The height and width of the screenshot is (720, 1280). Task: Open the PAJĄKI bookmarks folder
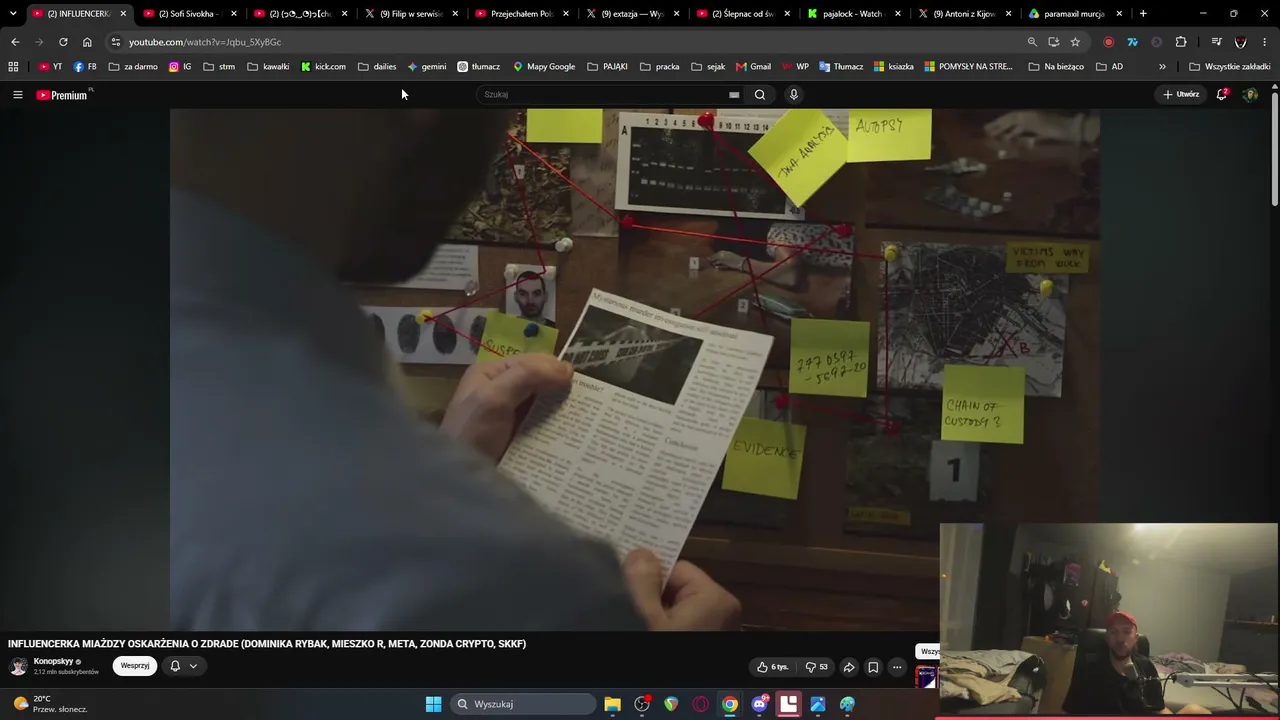(x=608, y=67)
